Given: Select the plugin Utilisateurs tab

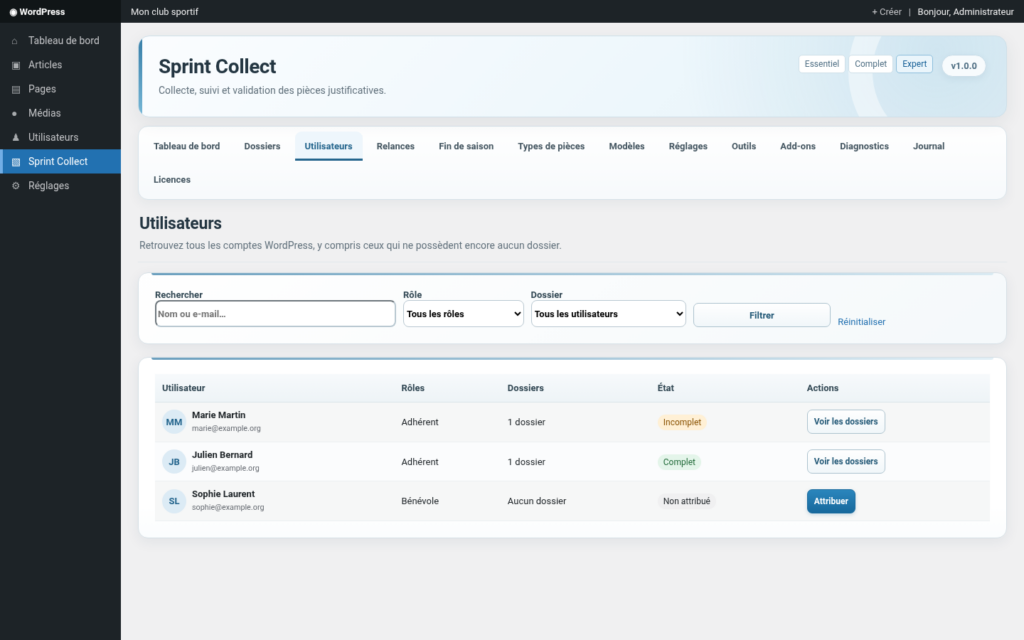Looking at the screenshot, I should [x=328, y=146].
